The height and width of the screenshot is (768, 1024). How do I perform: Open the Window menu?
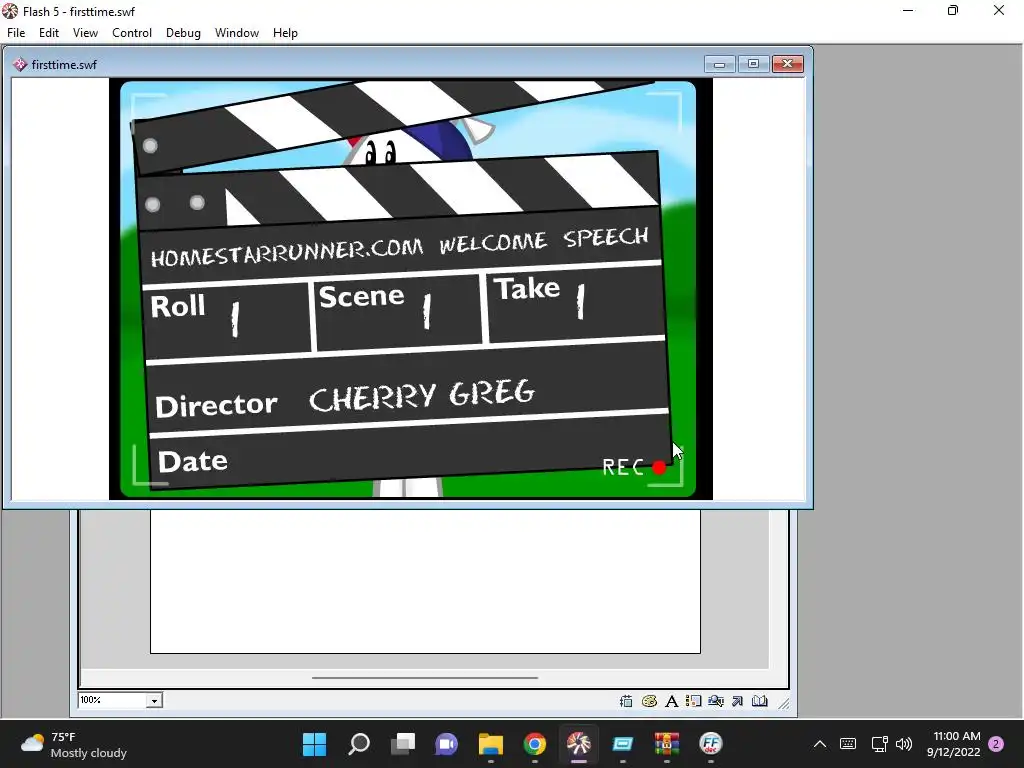(237, 33)
